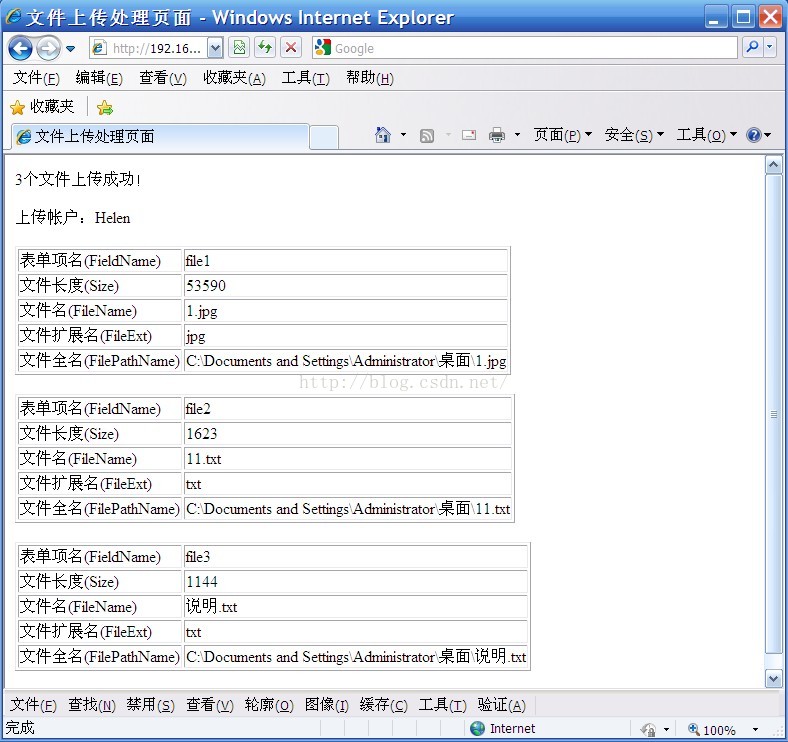Click the Help question mark icon

coord(753,135)
